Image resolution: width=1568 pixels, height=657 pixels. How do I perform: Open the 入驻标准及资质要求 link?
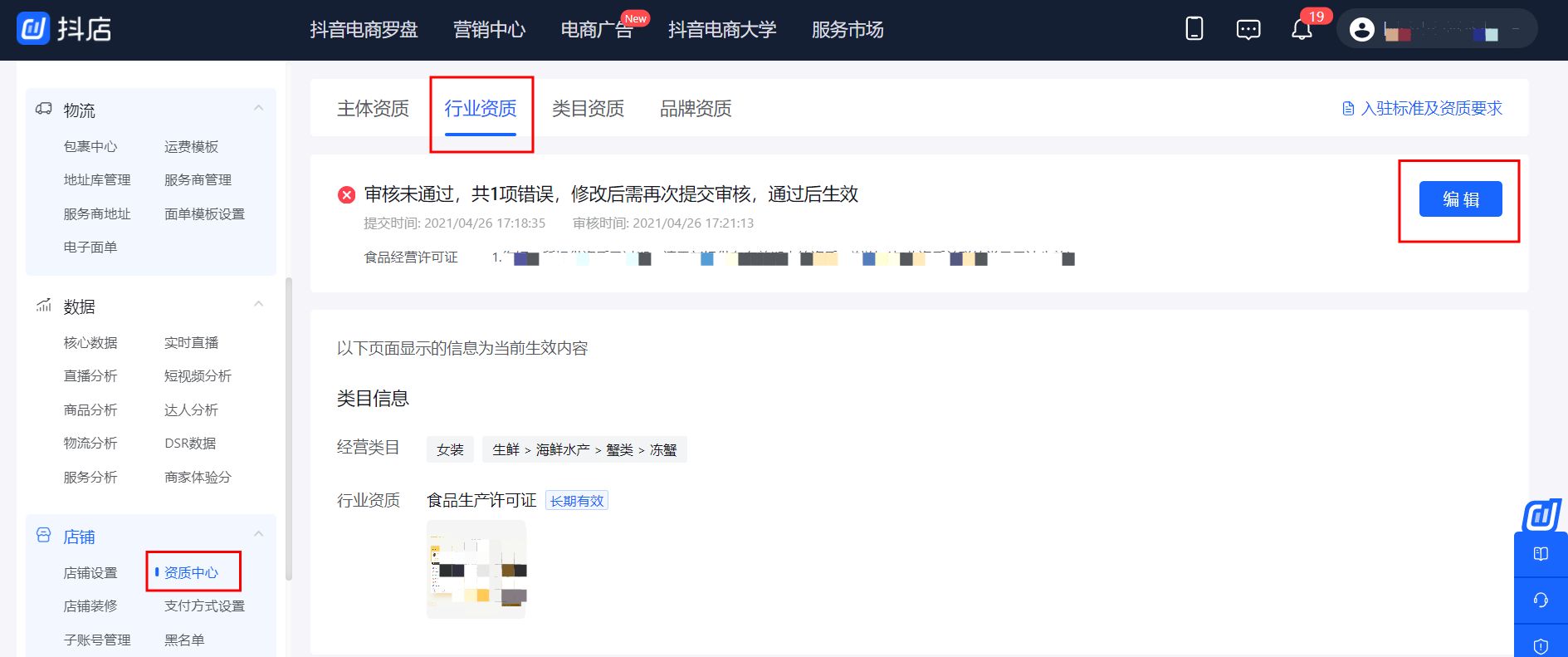point(1431,109)
